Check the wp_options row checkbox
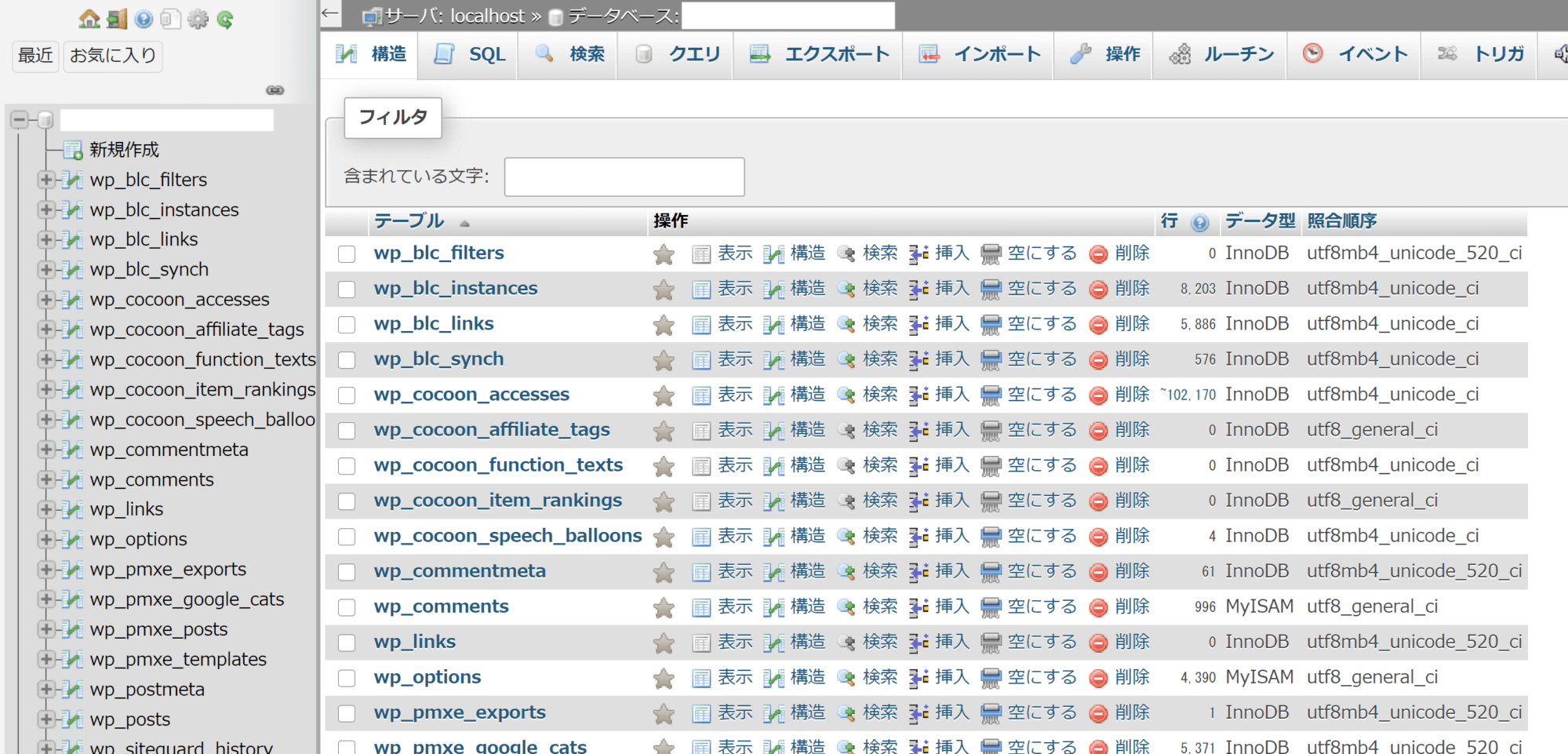 [x=347, y=678]
